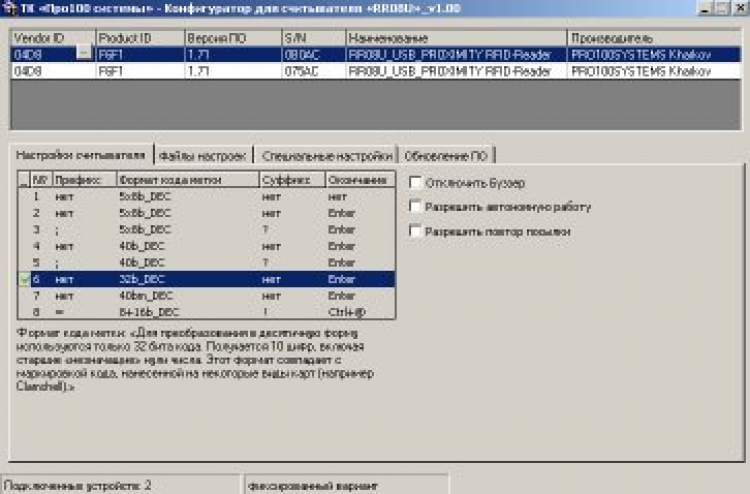Select format row 4 with 40b_DEC
The width and height of the screenshot is (750, 494).
coord(206,246)
